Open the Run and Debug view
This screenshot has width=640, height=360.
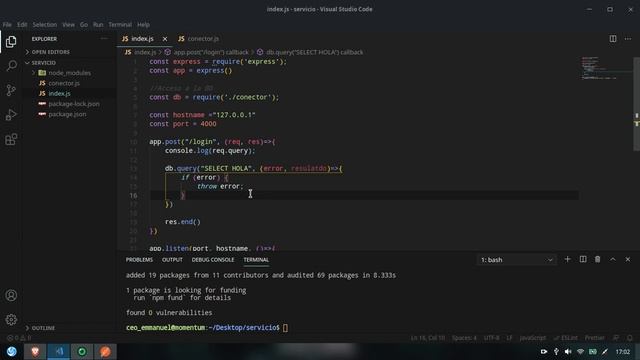[11, 115]
